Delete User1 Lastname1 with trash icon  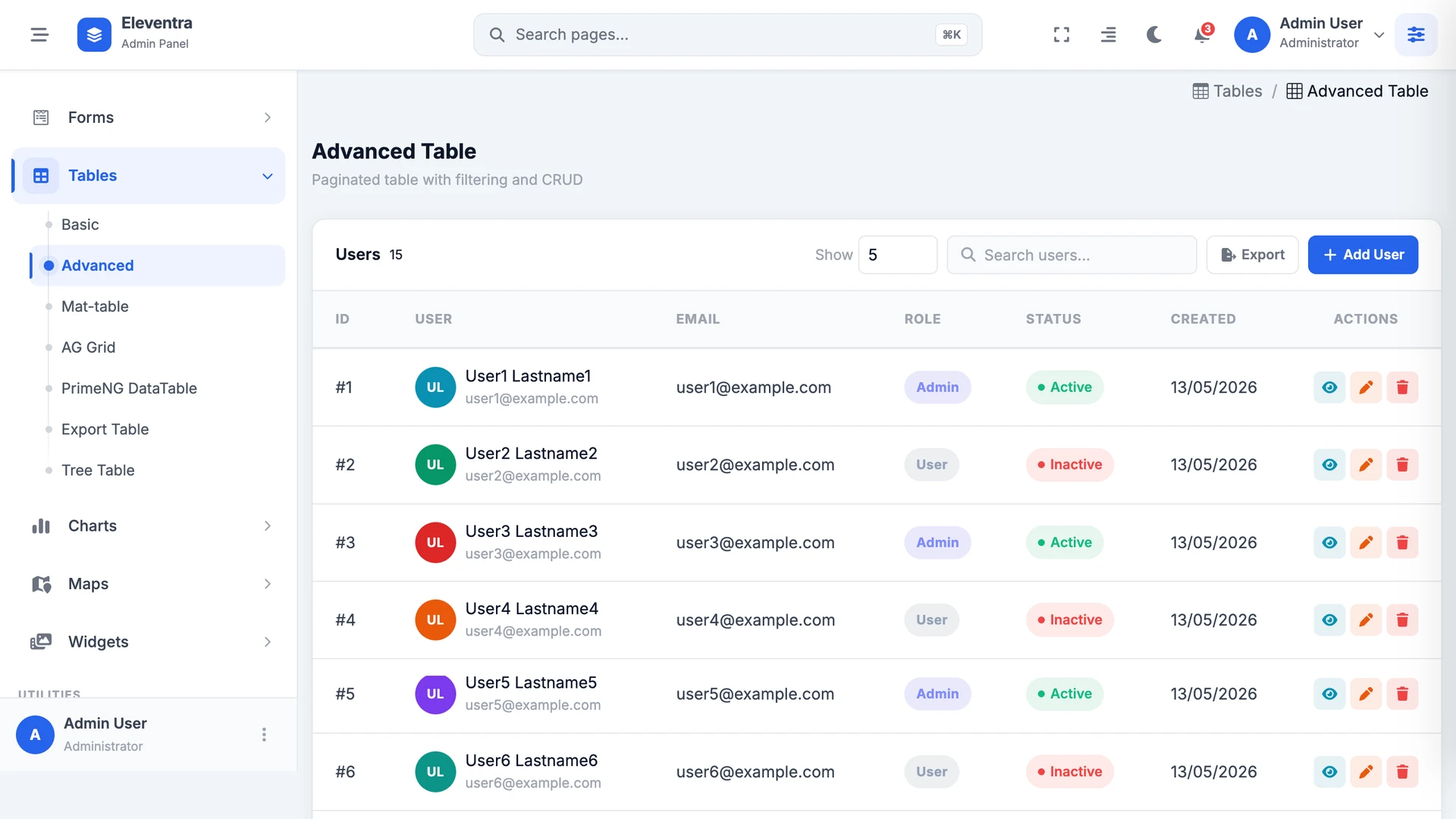pos(1402,388)
